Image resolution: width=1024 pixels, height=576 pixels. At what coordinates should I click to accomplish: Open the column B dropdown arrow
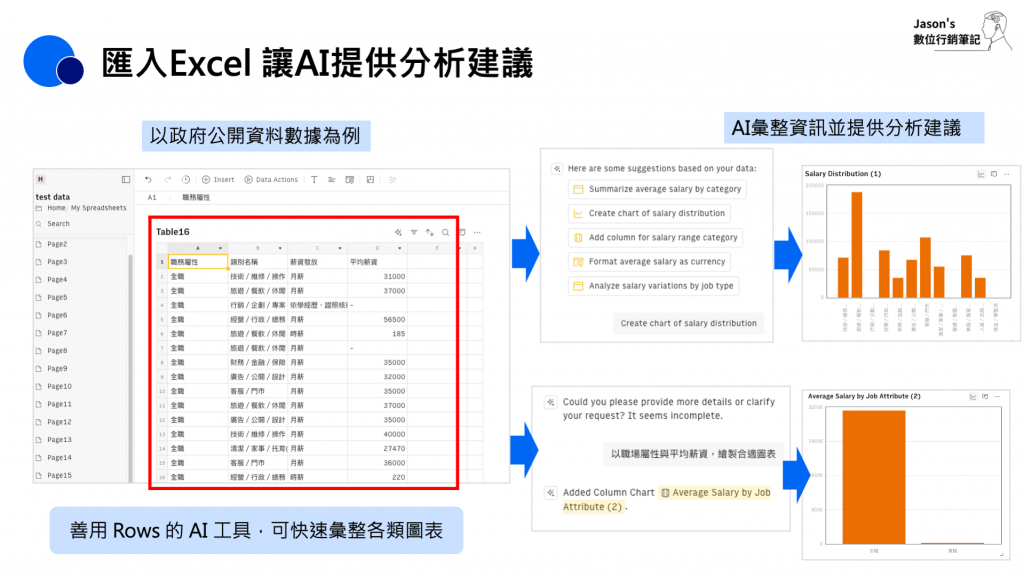click(x=280, y=248)
